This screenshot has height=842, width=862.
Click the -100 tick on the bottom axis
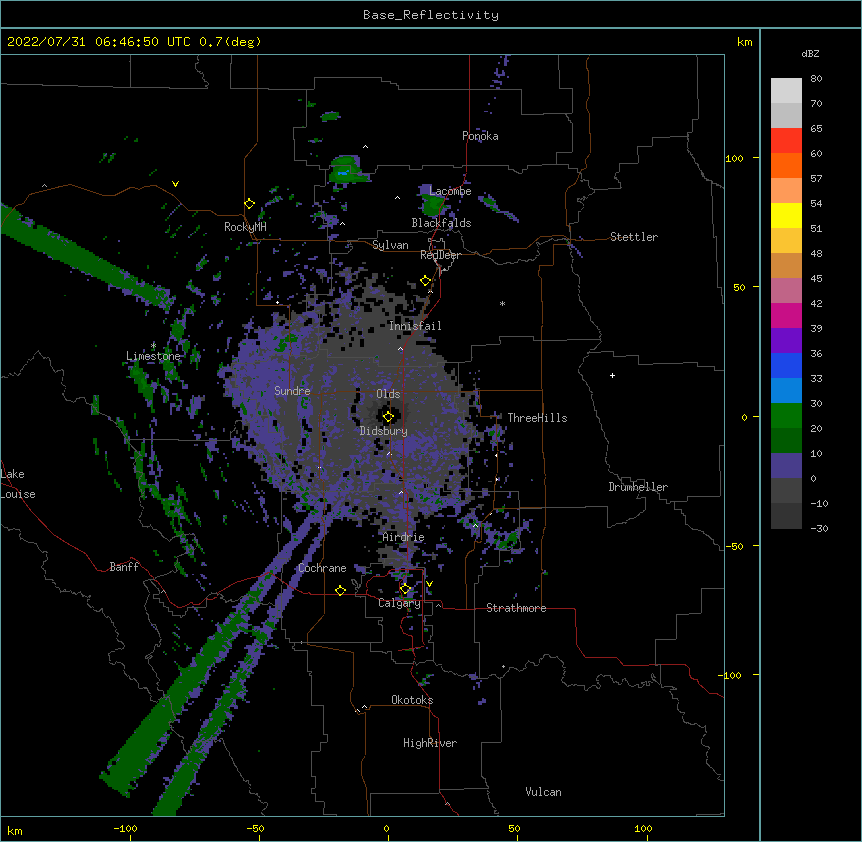coord(125,828)
